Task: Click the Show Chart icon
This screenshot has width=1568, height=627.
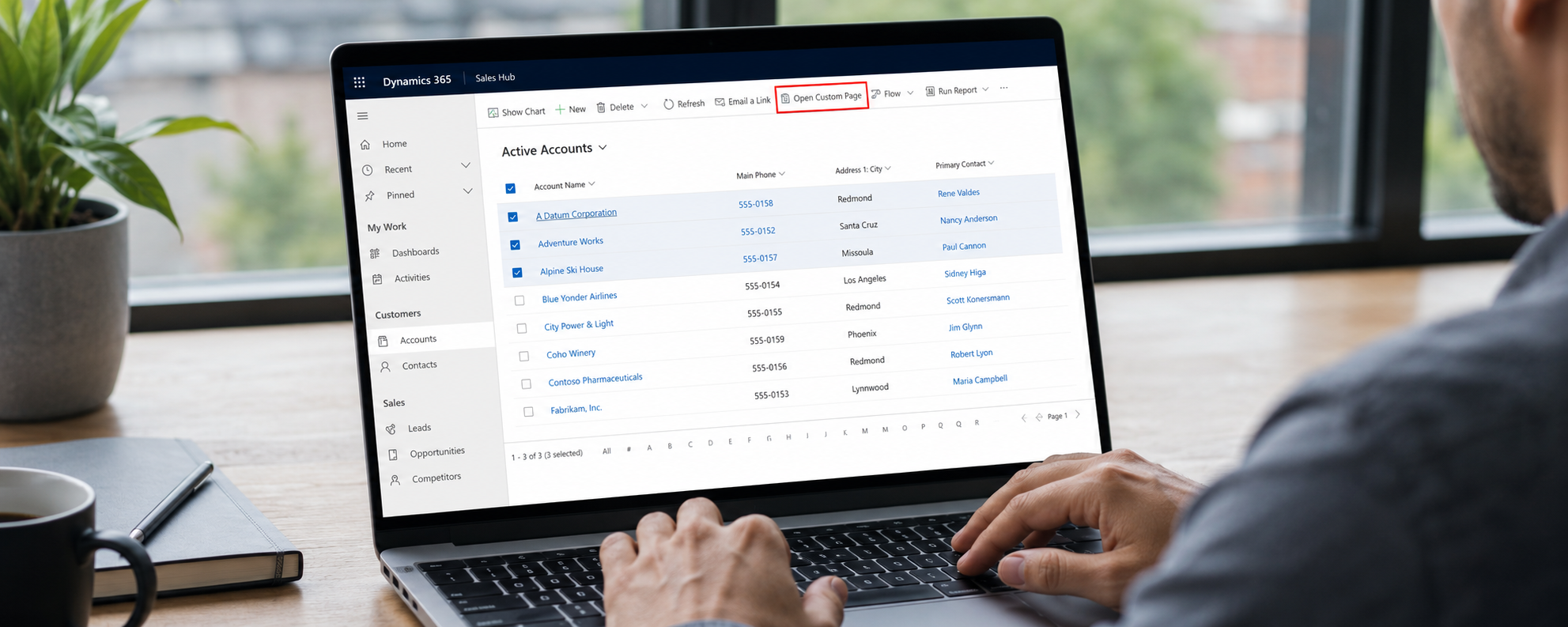Action: pos(493,113)
